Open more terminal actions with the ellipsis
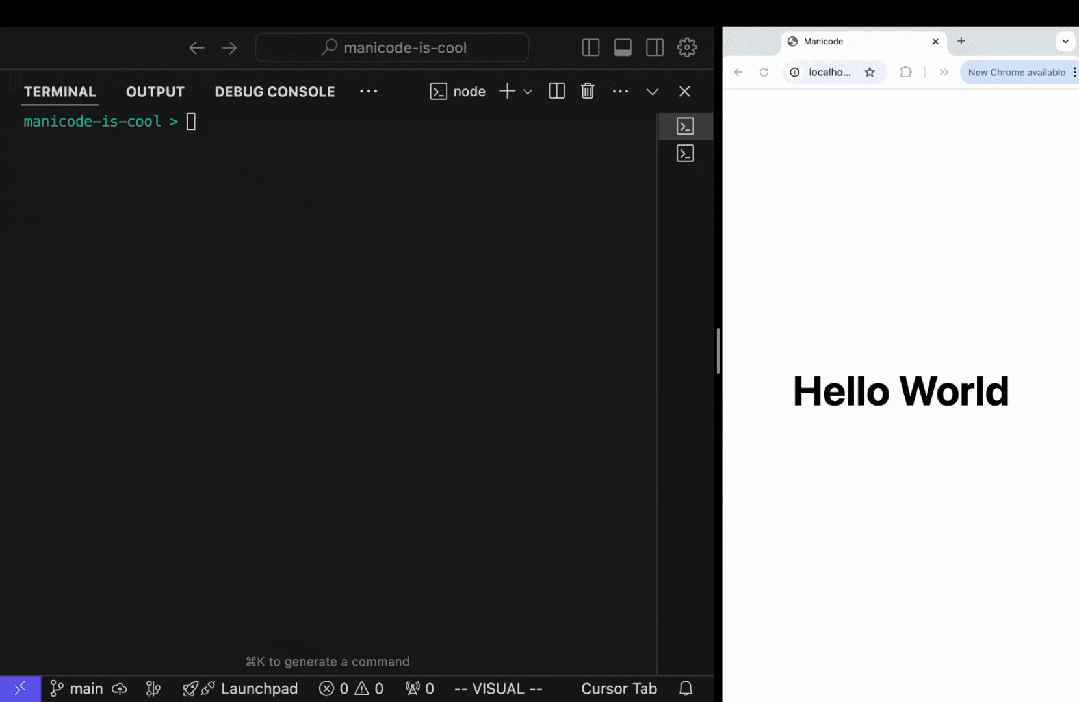This screenshot has height=702, width=1079. coord(620,91)
